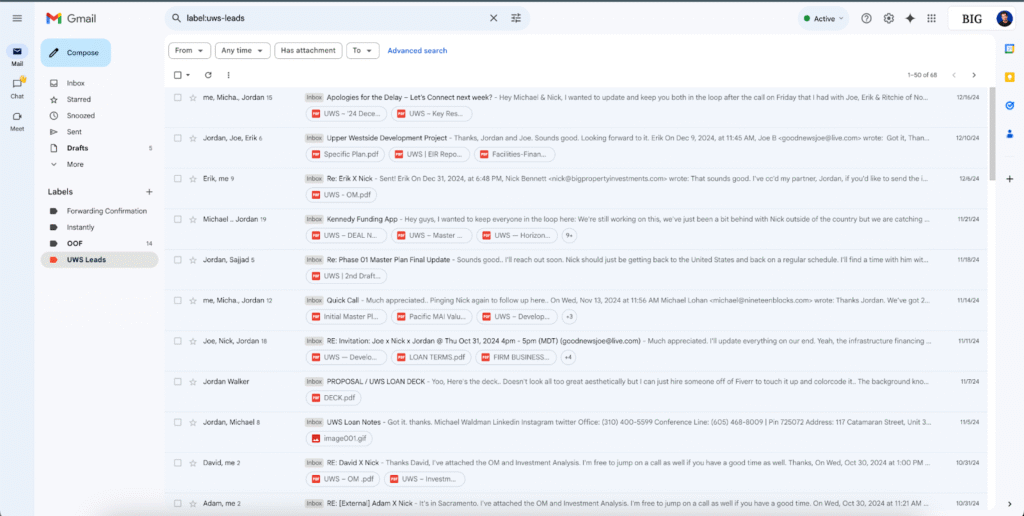
Task: Select the Kennedy Funding App email checkbox
Action: coord(178,219)
